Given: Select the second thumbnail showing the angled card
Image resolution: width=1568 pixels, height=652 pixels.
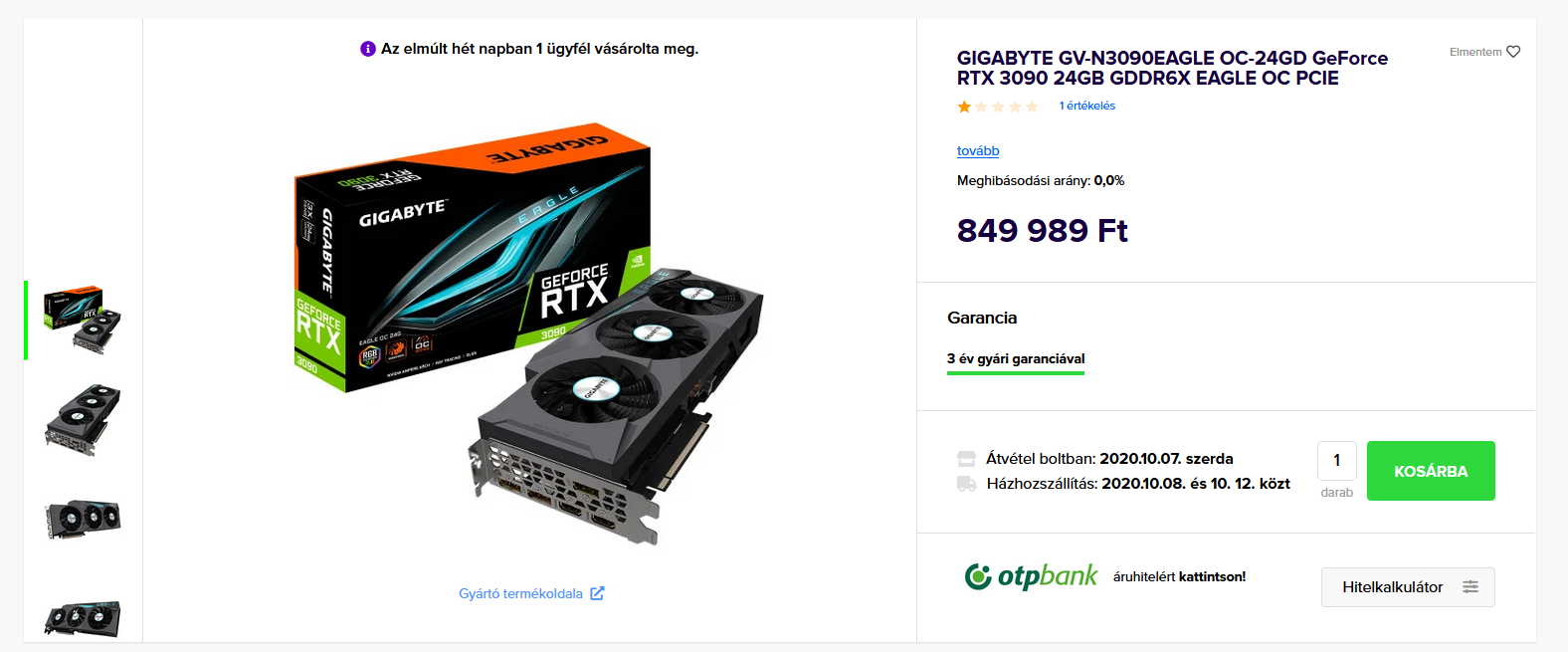Looking at the screenshot, I should (83, 420).
